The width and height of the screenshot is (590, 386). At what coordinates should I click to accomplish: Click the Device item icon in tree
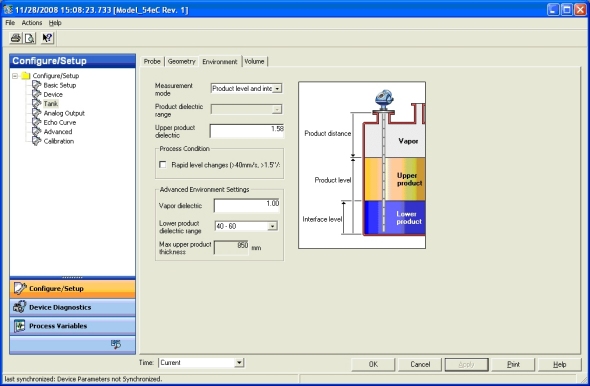click(x=36, y=94)
